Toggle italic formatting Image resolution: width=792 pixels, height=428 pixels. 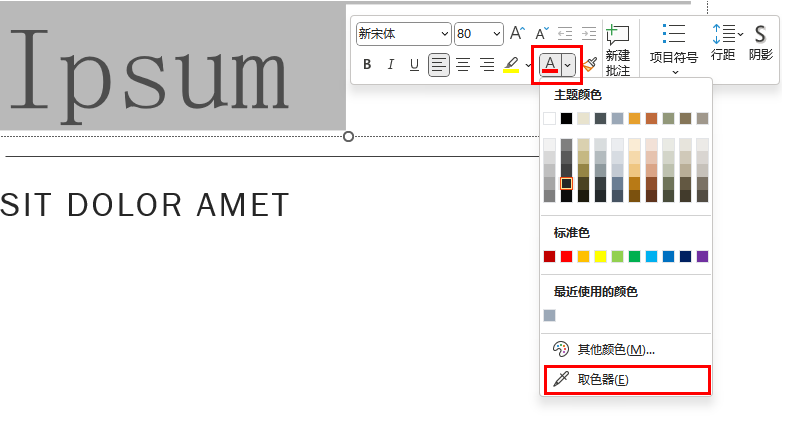click(390, 64)
